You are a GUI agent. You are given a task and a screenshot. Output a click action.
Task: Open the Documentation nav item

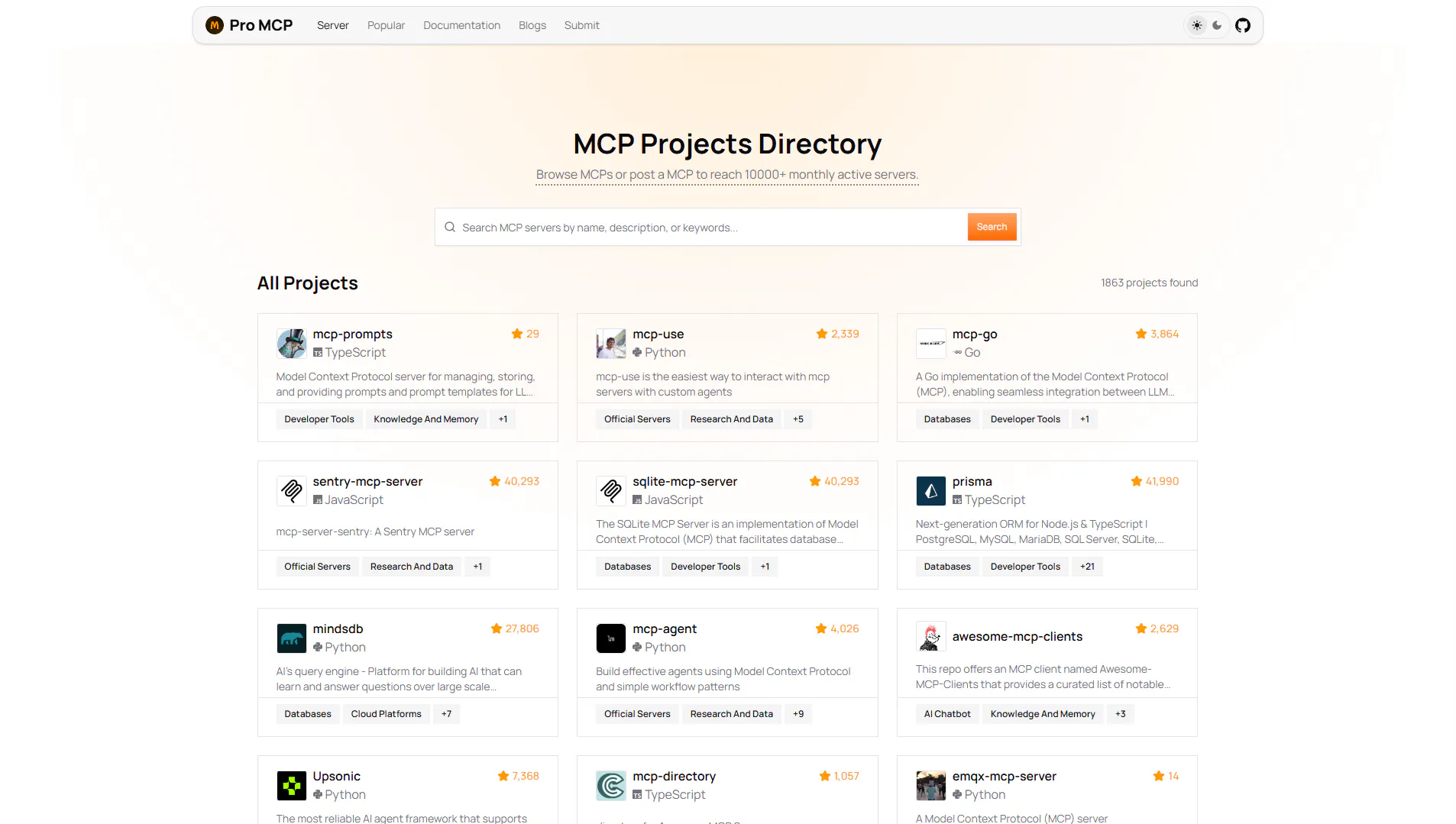461,25
